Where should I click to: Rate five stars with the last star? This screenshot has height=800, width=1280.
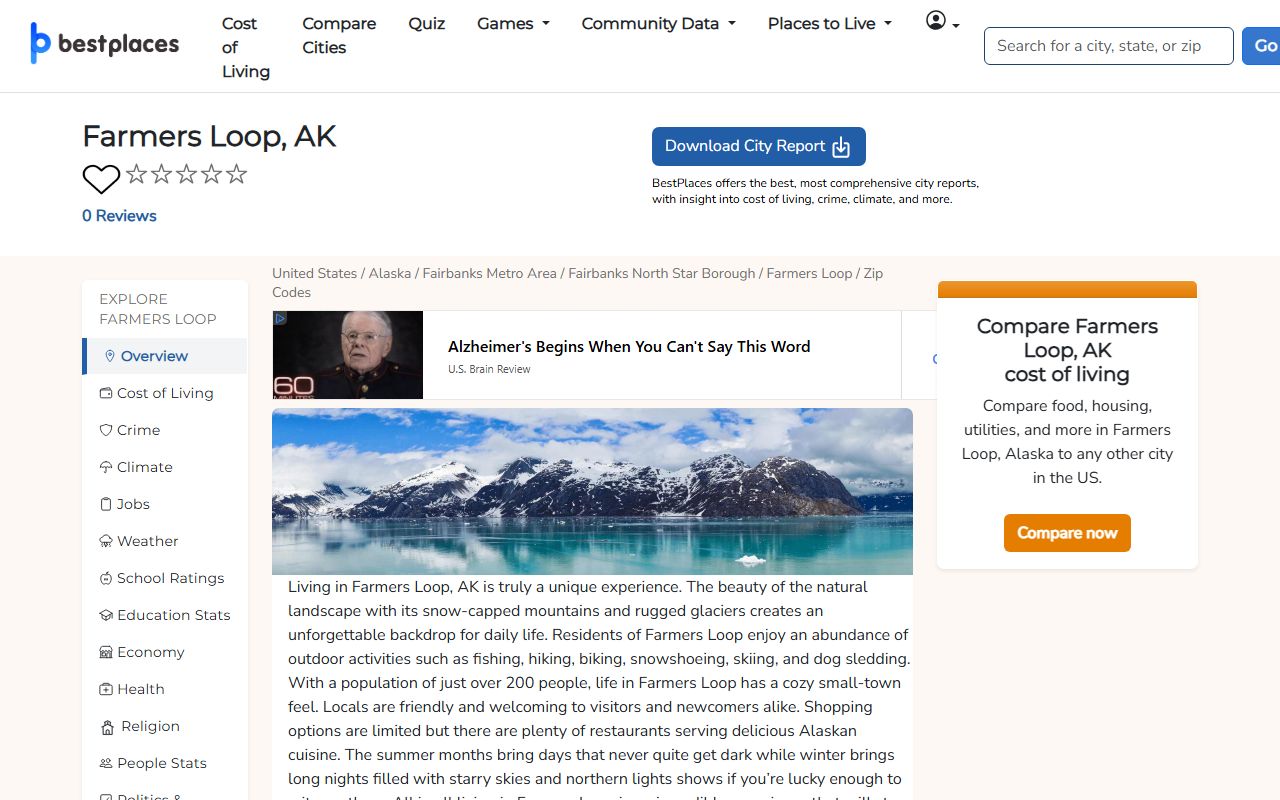pyautogui.click(x=236, y=175)
